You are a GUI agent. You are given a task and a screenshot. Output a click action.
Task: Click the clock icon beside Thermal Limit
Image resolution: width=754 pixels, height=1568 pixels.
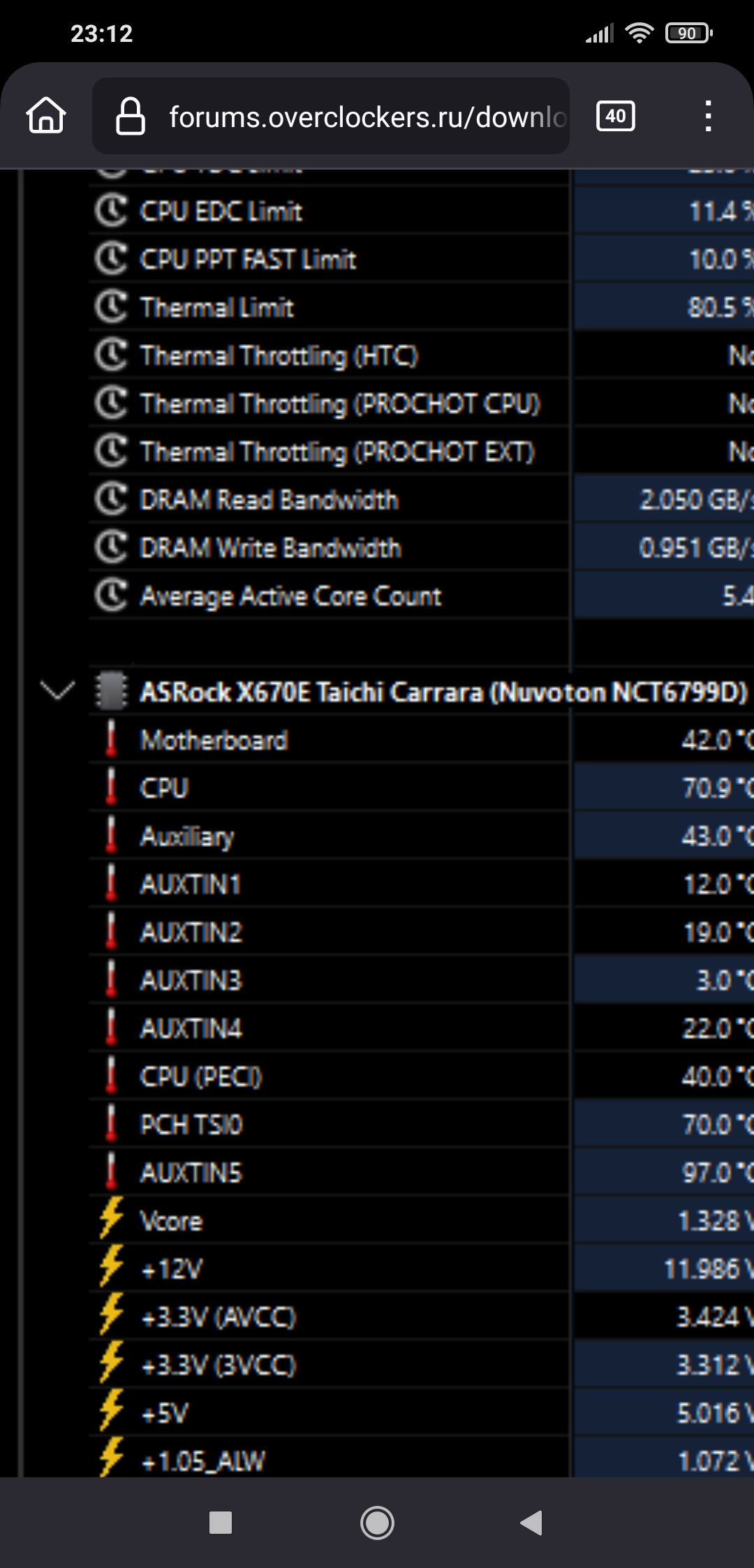tap(111, 307)
